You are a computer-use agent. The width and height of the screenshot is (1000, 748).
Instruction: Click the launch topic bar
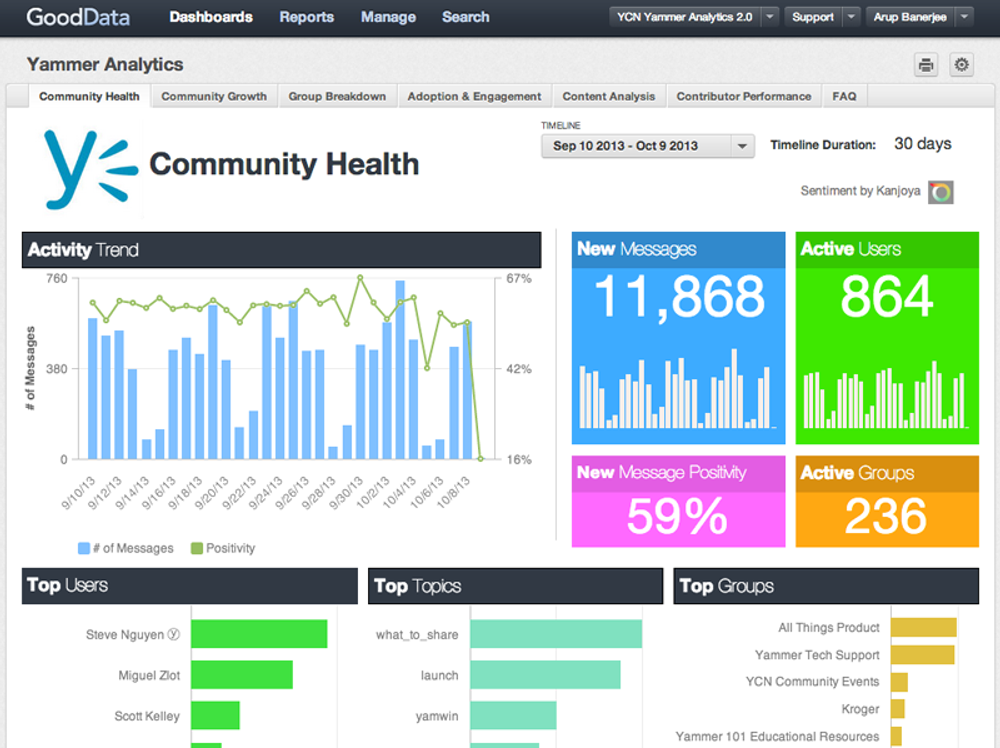545,675
